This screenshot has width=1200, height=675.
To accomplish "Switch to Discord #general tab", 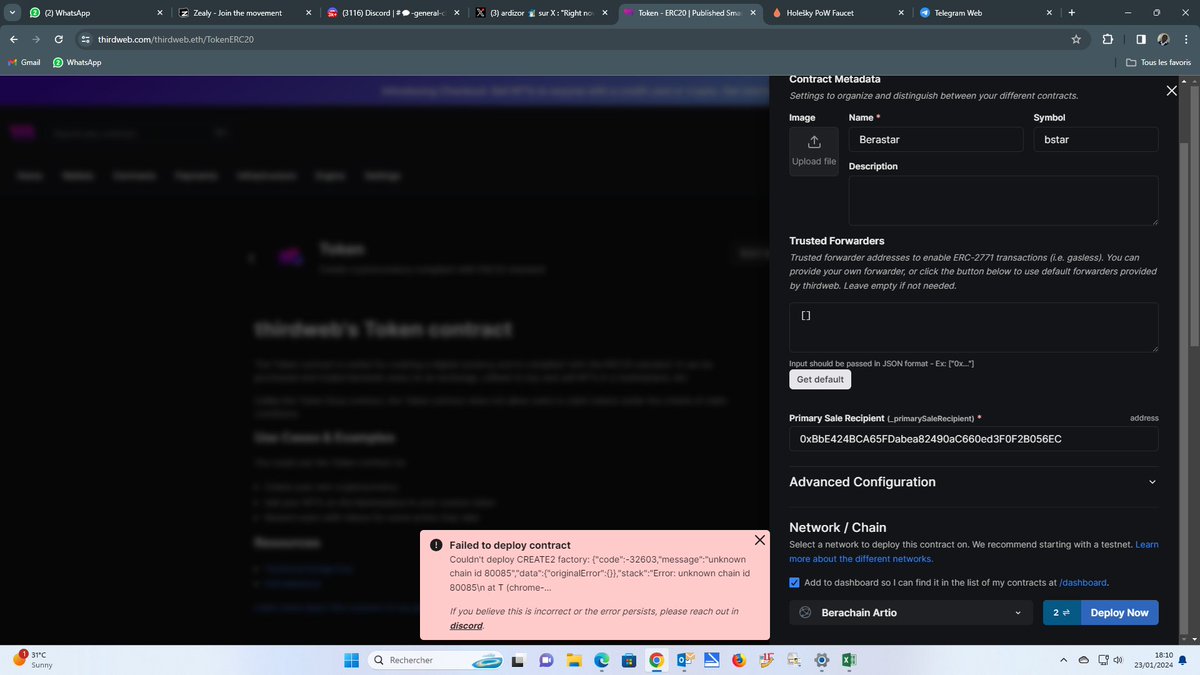I will tap(393, 13).
